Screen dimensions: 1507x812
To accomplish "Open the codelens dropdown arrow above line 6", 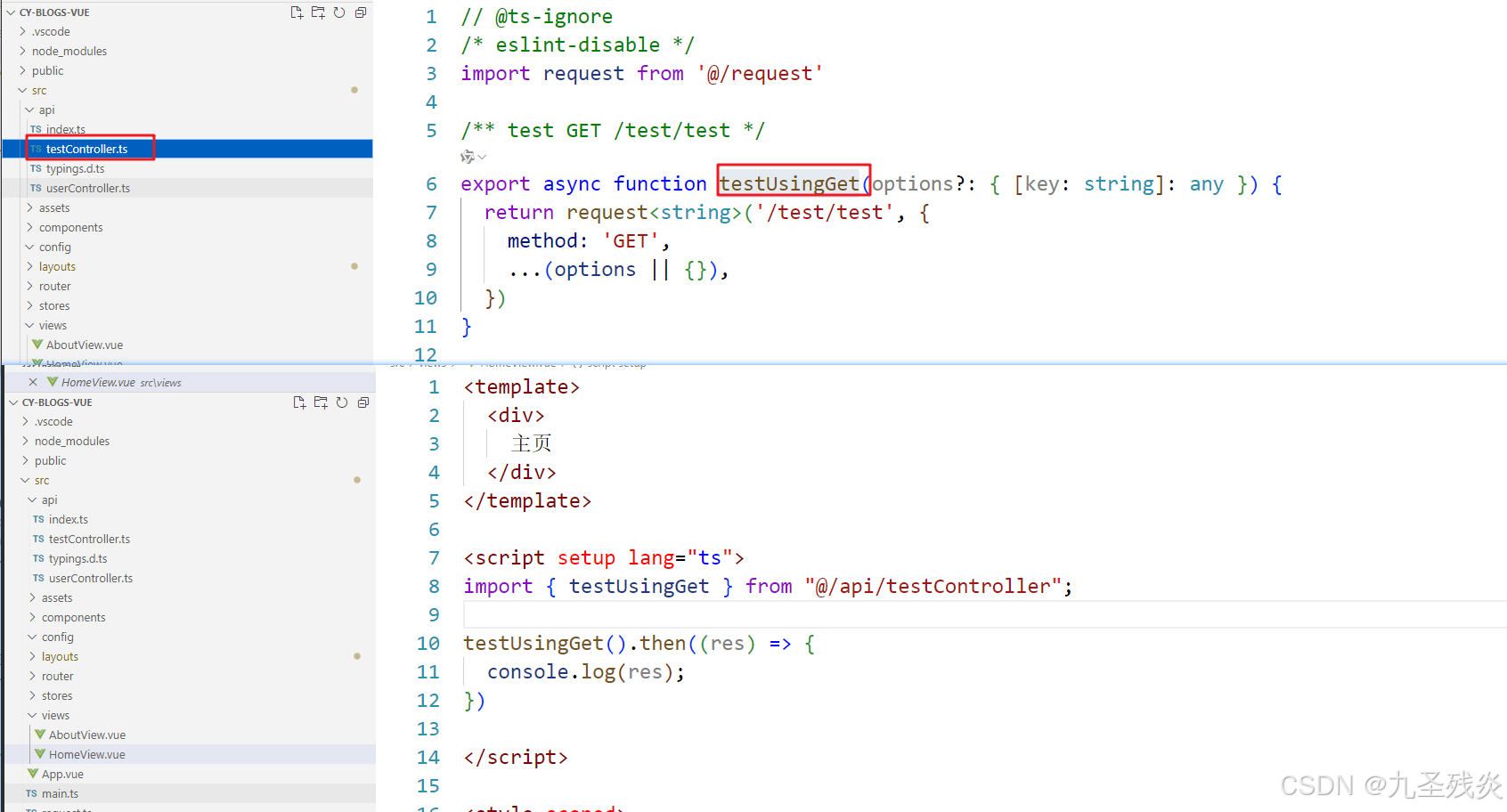I will click(x=482, y=157).
